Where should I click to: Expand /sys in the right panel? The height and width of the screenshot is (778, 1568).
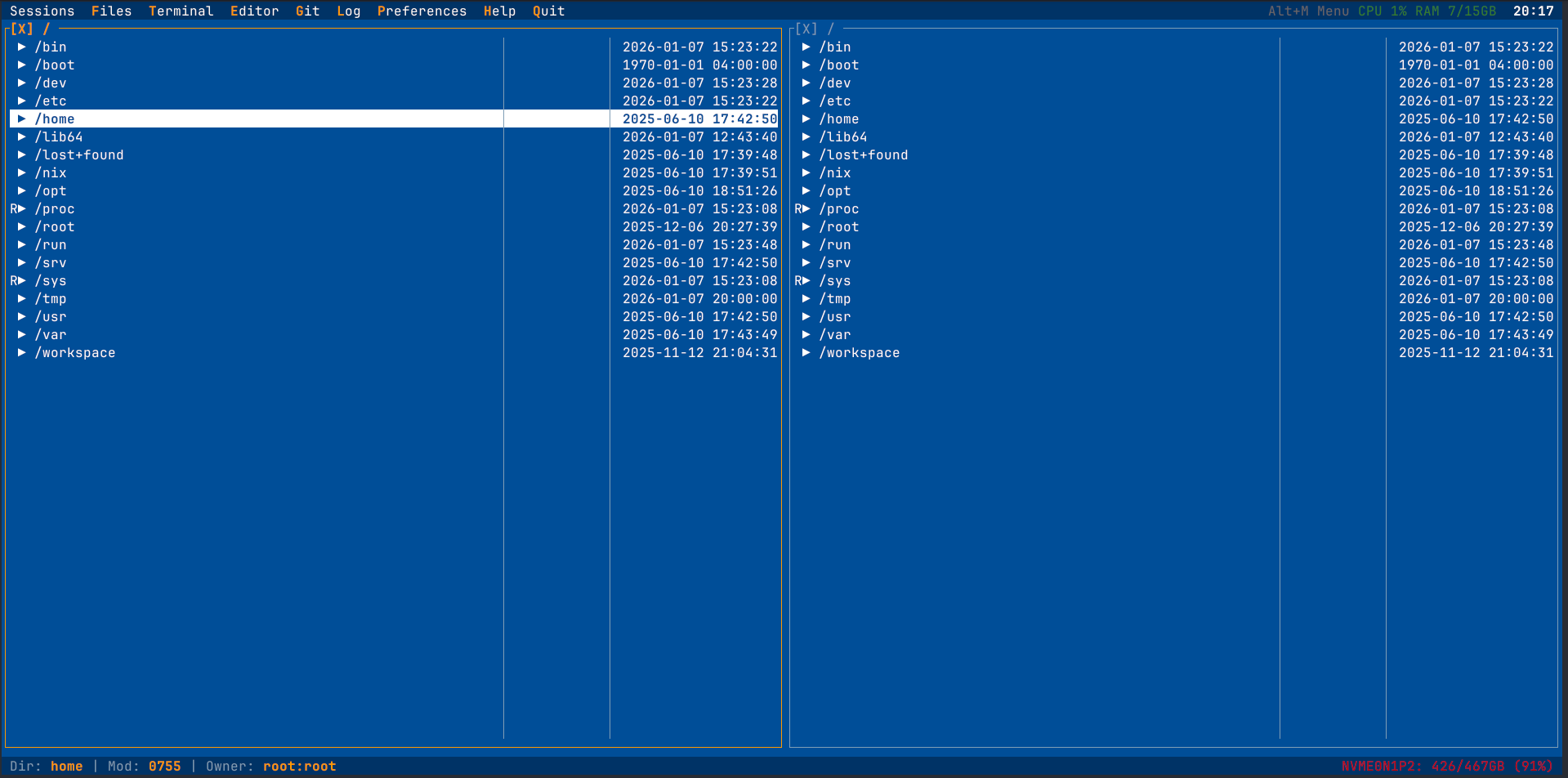pos(806,280)
